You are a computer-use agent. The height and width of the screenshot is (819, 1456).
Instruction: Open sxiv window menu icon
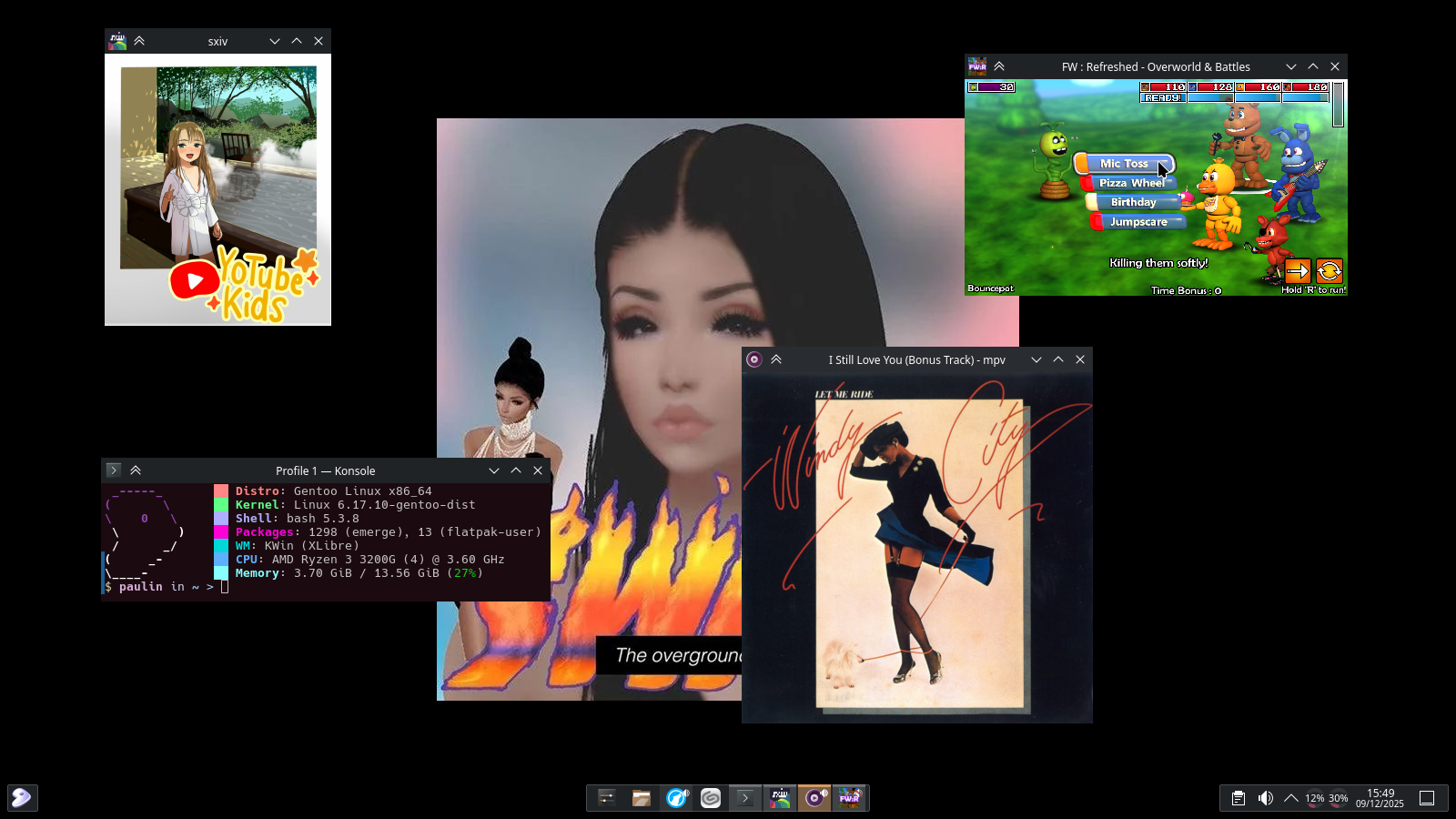(117, 41)
